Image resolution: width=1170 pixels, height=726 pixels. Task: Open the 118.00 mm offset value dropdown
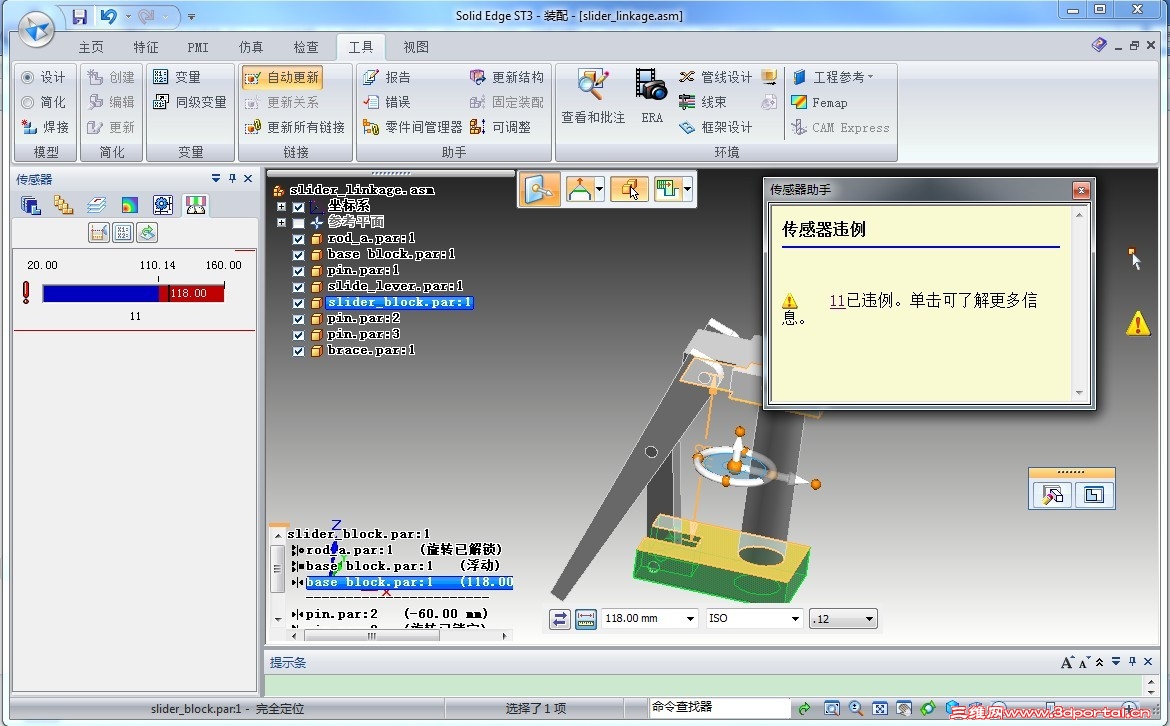point(690,619)
